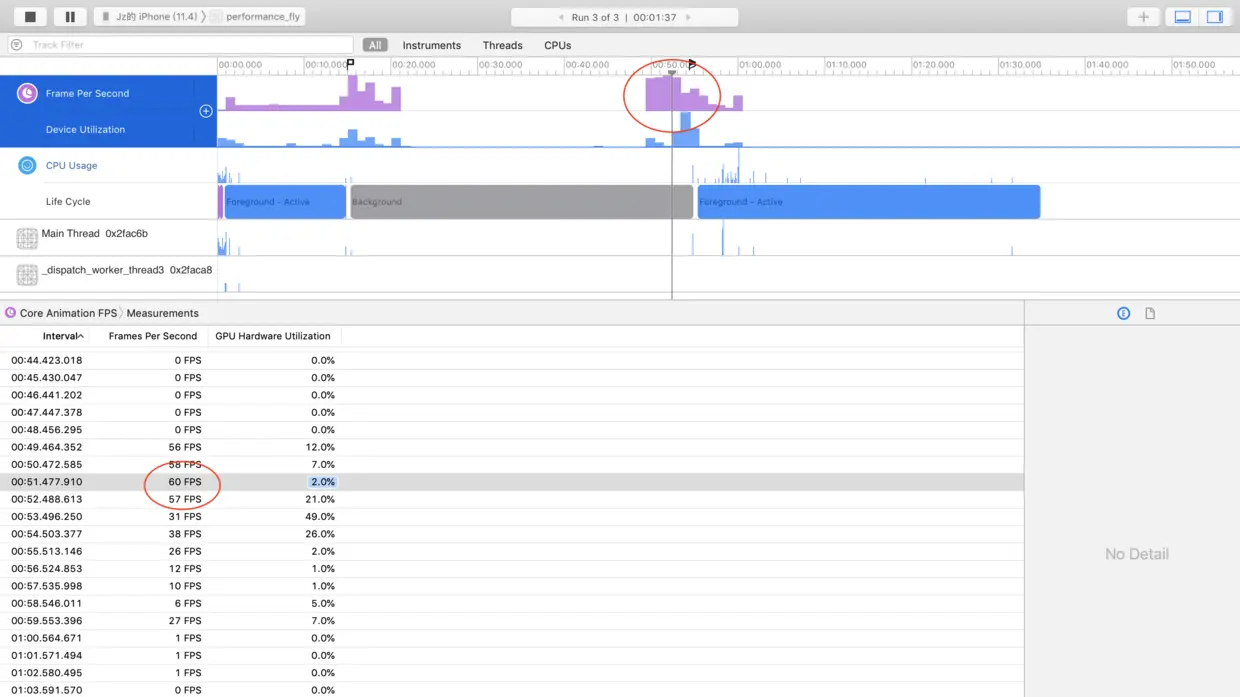Open the track filter options icon

click(x=17, y=45)
